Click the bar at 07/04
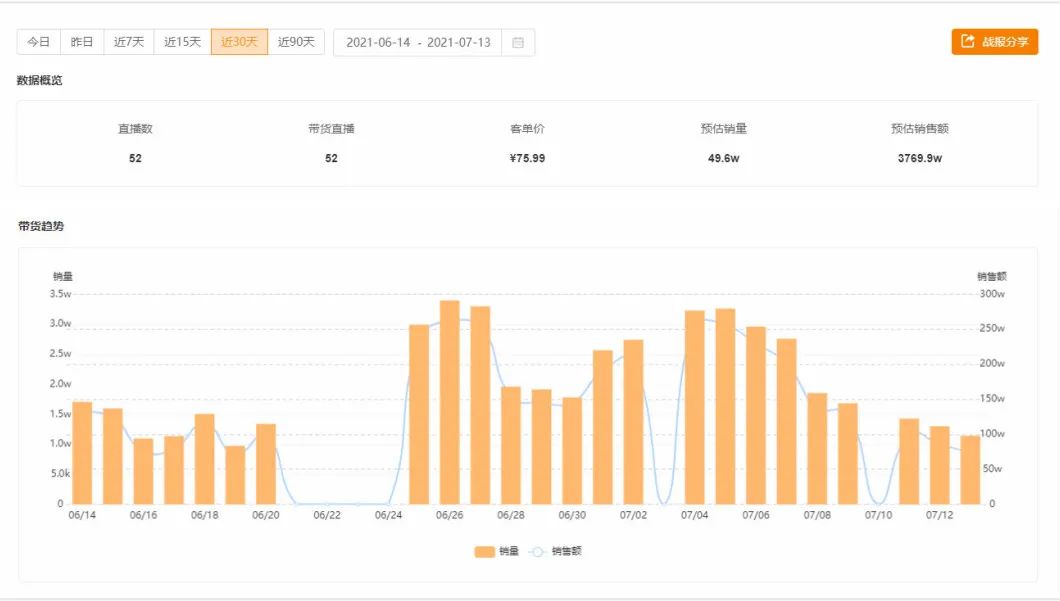Image resolution: width=1060 pixels, height=601 pixels. (x=695, y=407)
